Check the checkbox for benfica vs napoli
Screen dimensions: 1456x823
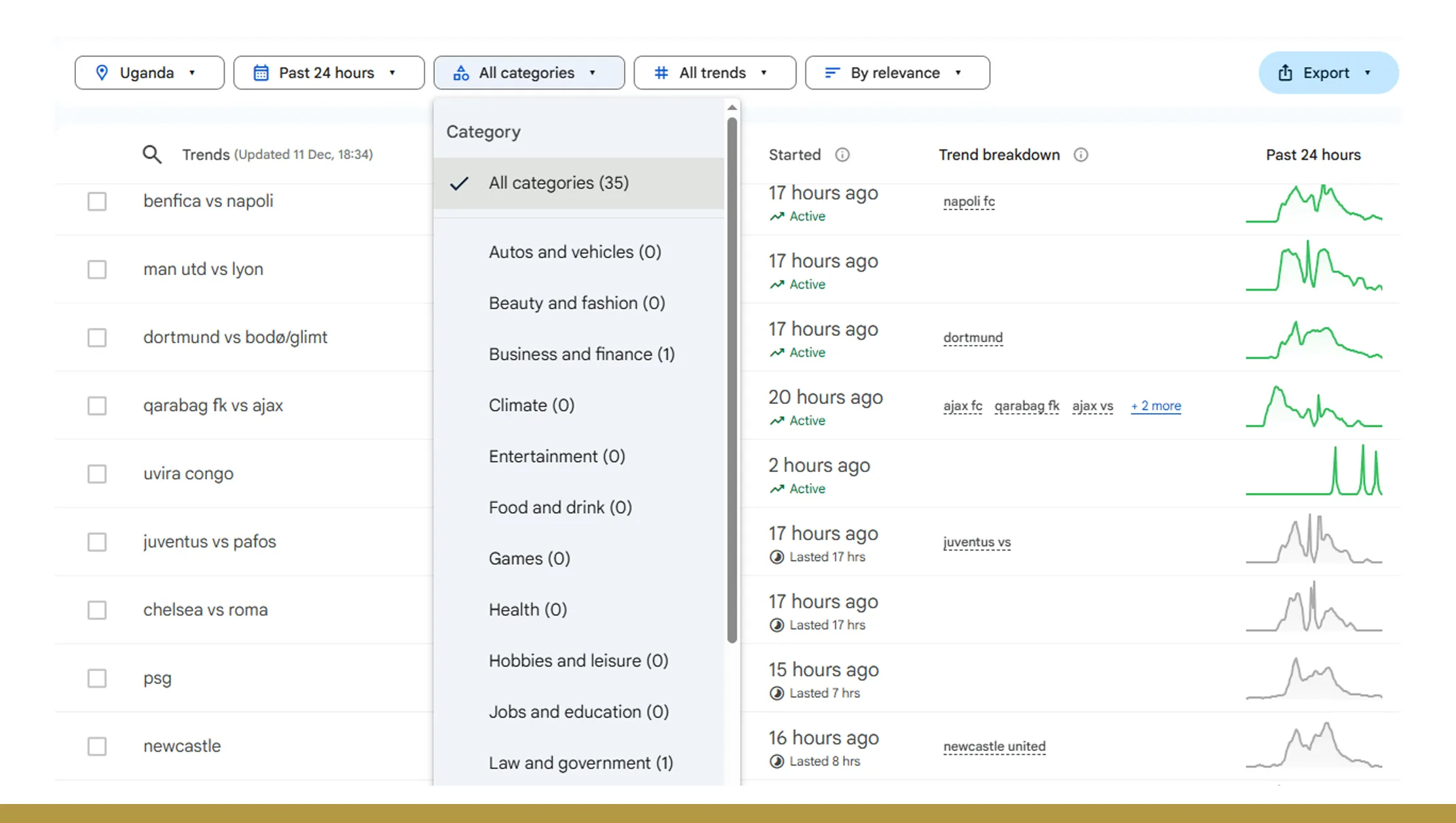click(97, 201)
